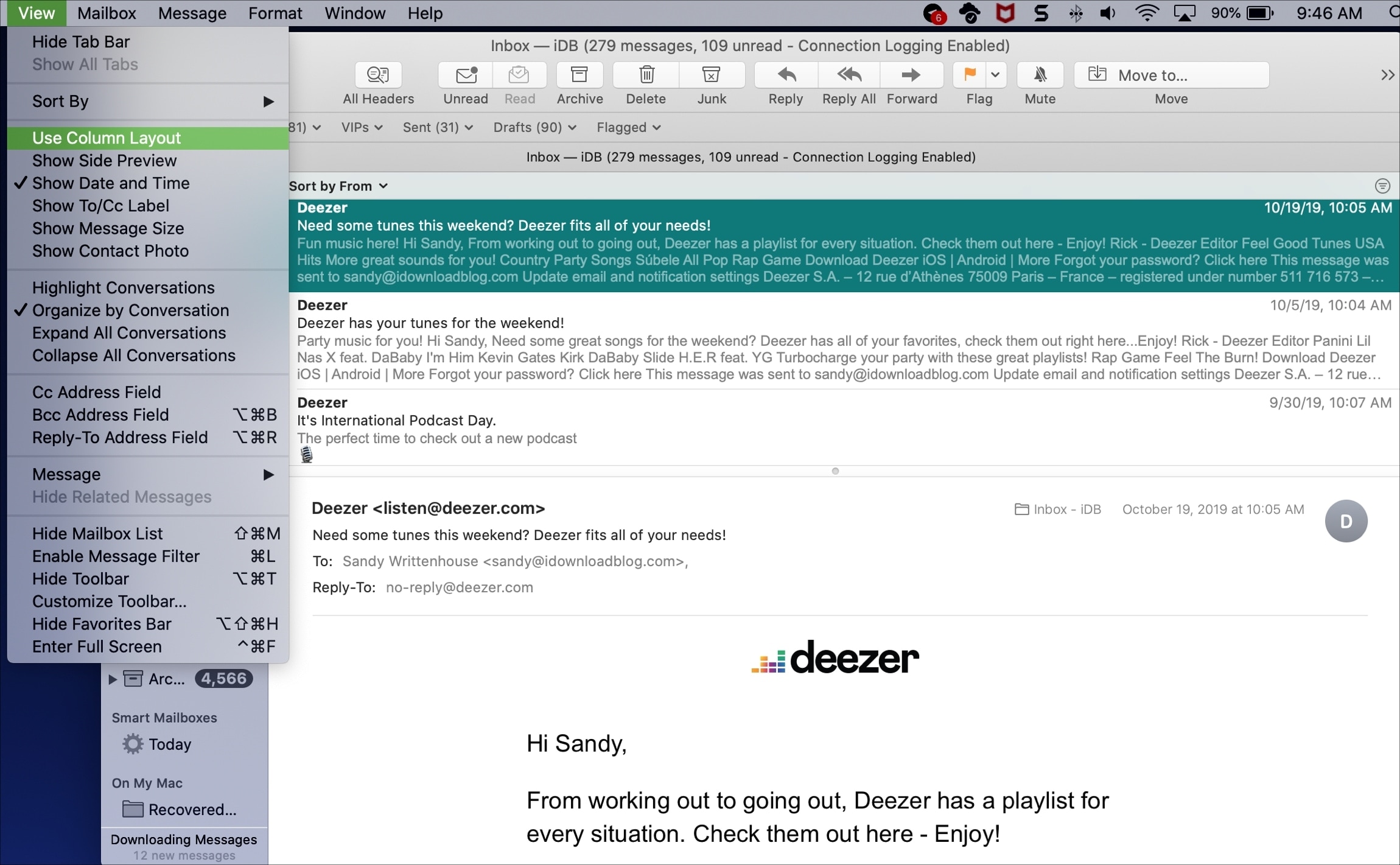The height and width of the screenshot is (865, 1400).
Task: Open the Flagged favorites dropdown
Action: coord(628,127)
